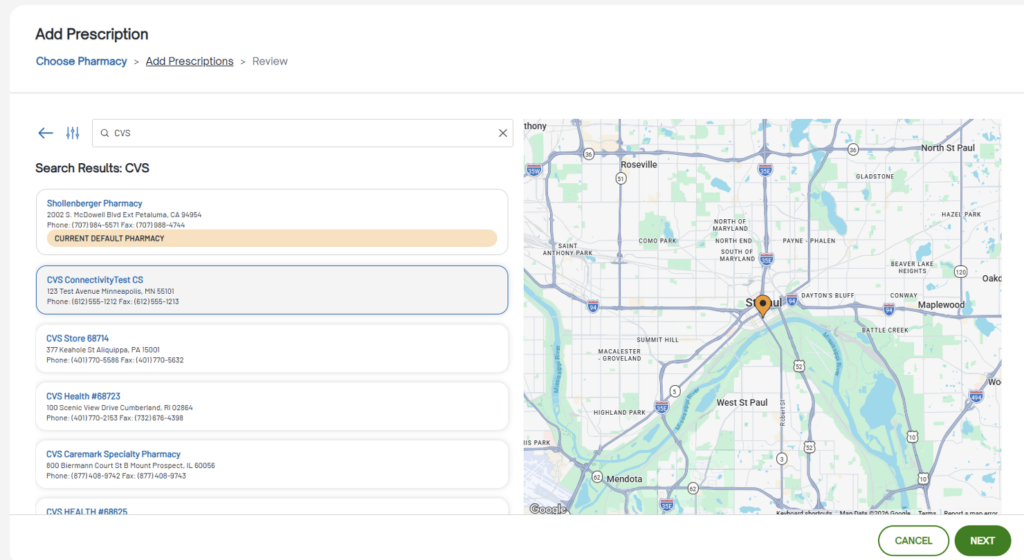Open the Review breadcrumb step
The image size is (1024, 560).
tap(270, 61)
